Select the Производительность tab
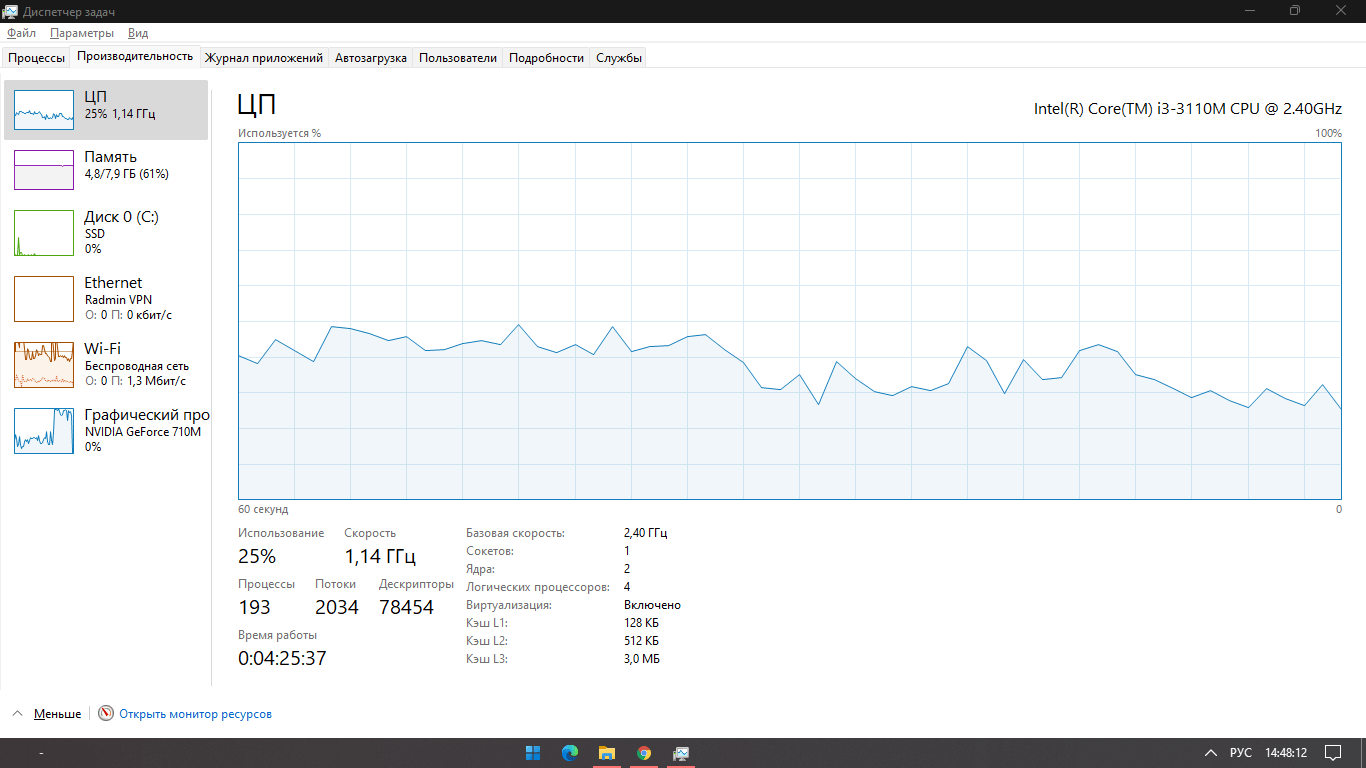 pyautogui.click(x=134, y=57)
